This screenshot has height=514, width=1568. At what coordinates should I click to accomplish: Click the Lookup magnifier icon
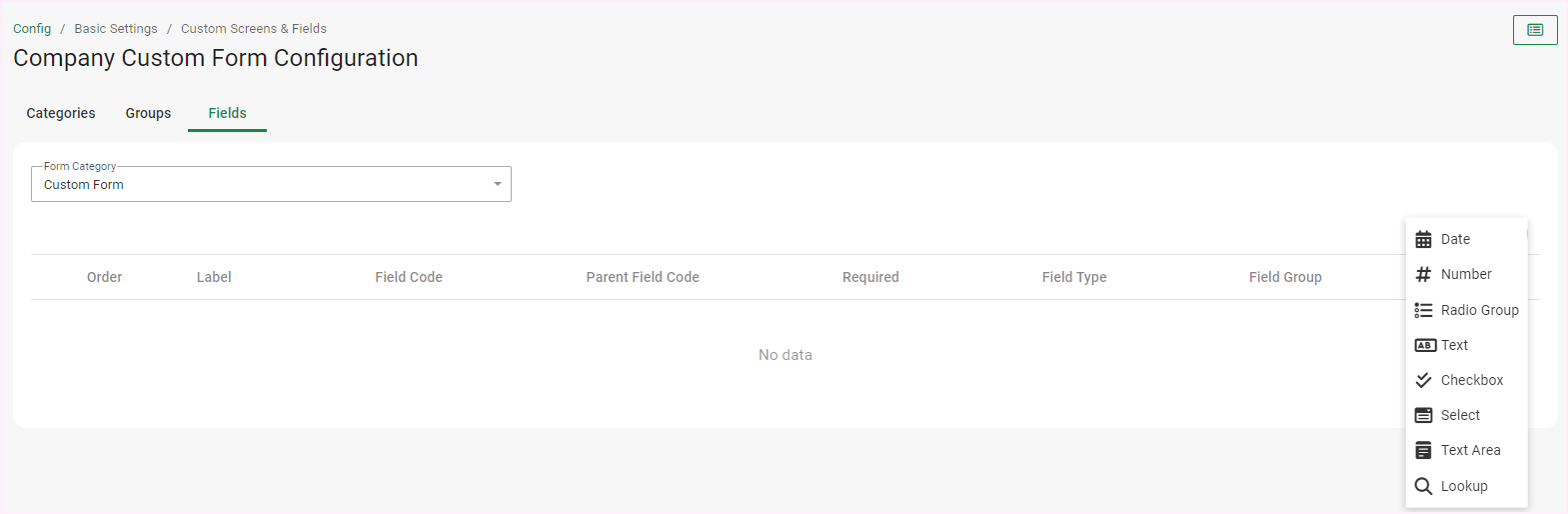click(x=1423, y=486)
